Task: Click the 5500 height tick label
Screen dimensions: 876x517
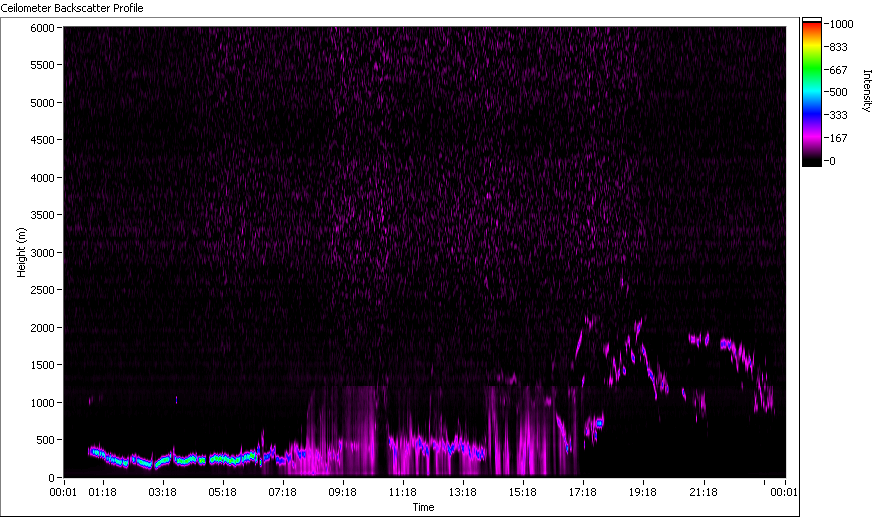Action: (42, 65)
